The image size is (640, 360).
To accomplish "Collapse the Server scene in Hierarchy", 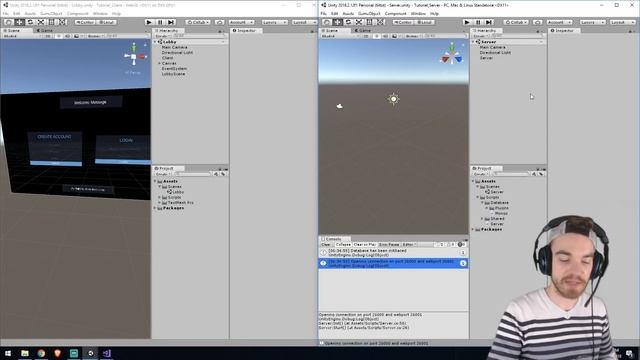I will coord(473,42).
